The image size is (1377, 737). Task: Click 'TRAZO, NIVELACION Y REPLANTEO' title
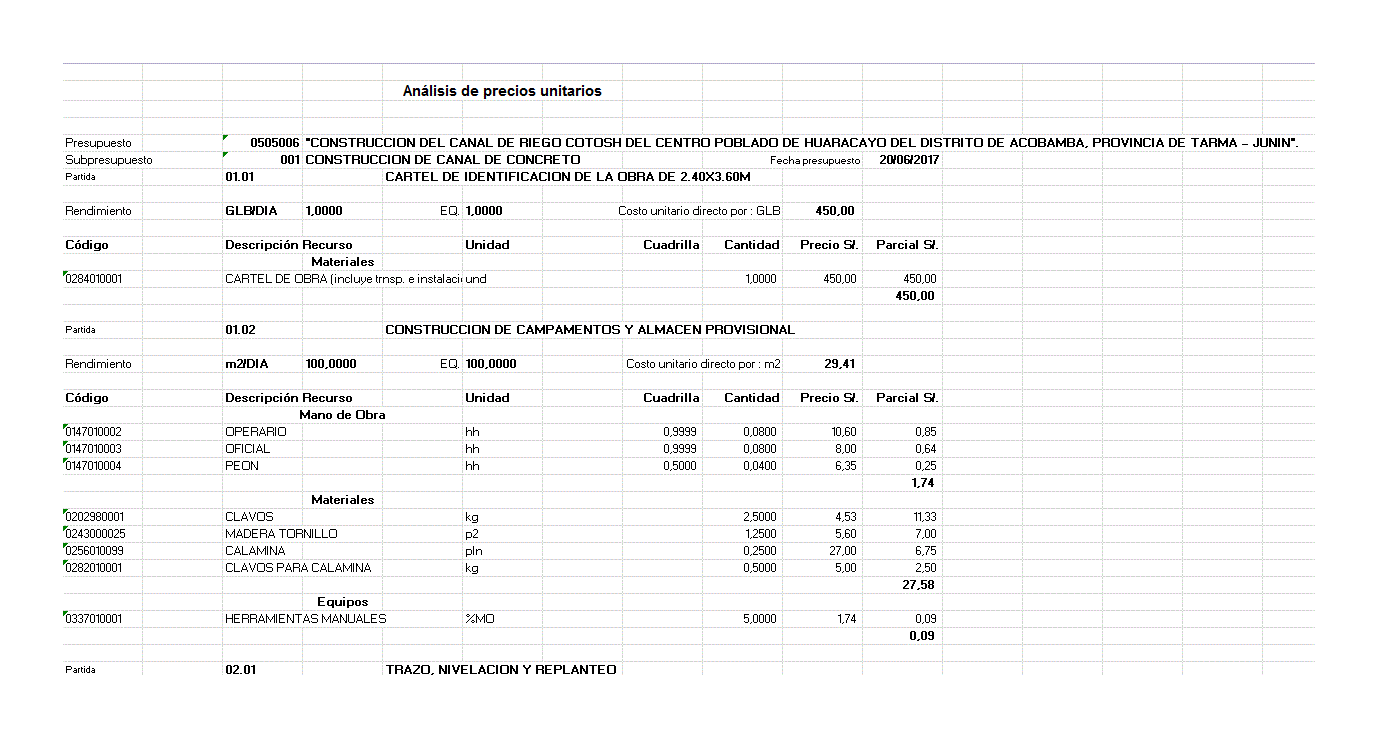(x=501, y=670)
